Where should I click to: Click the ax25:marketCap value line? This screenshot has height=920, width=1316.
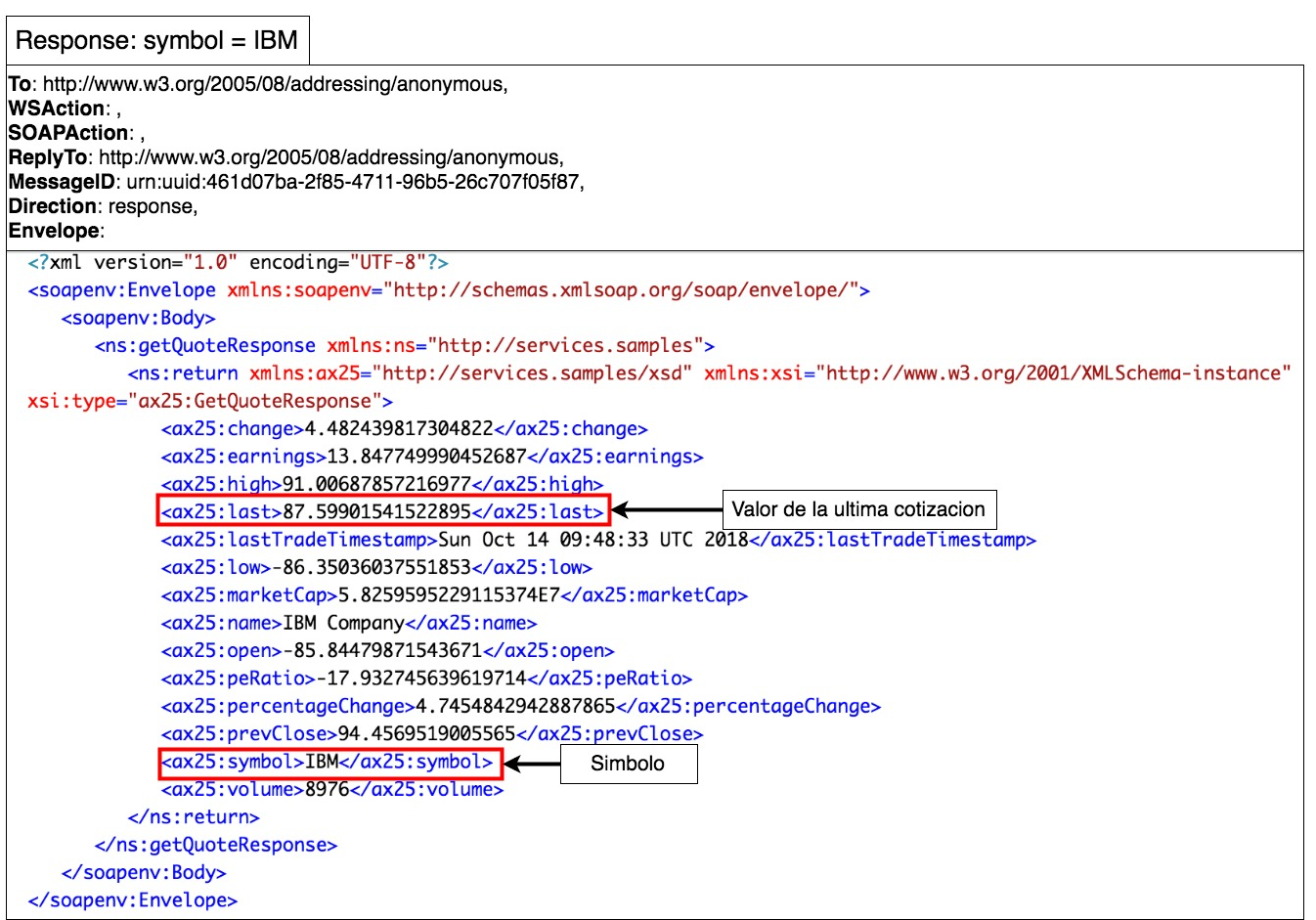point(454,595)
